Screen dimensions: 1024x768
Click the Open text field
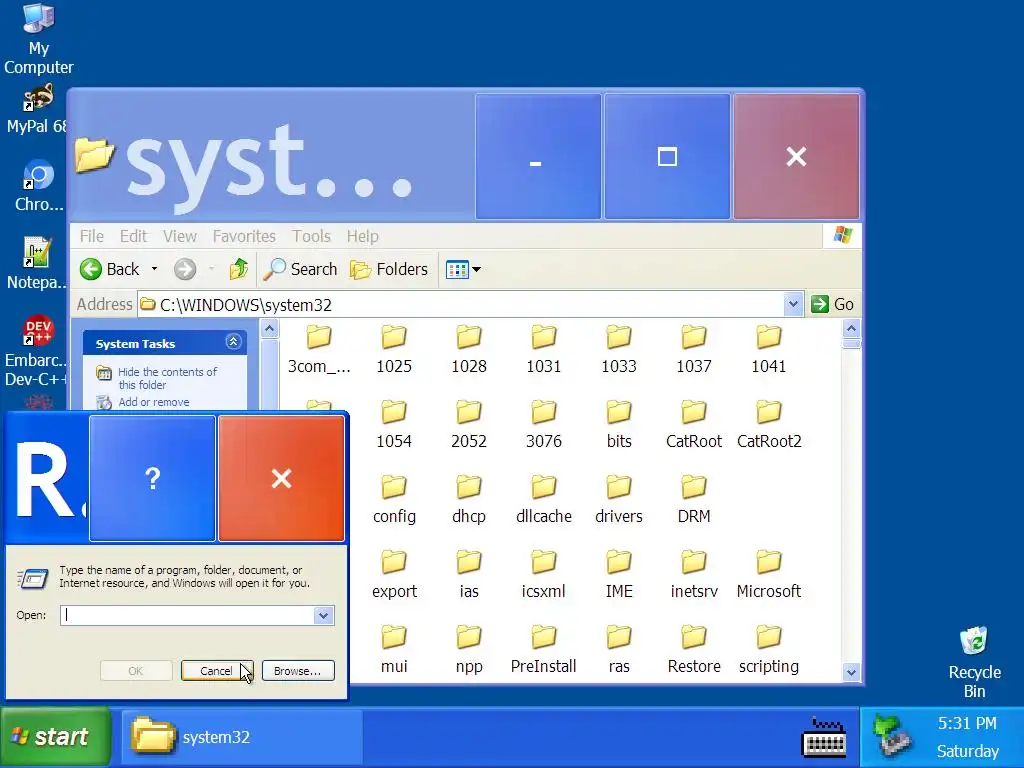187,615
